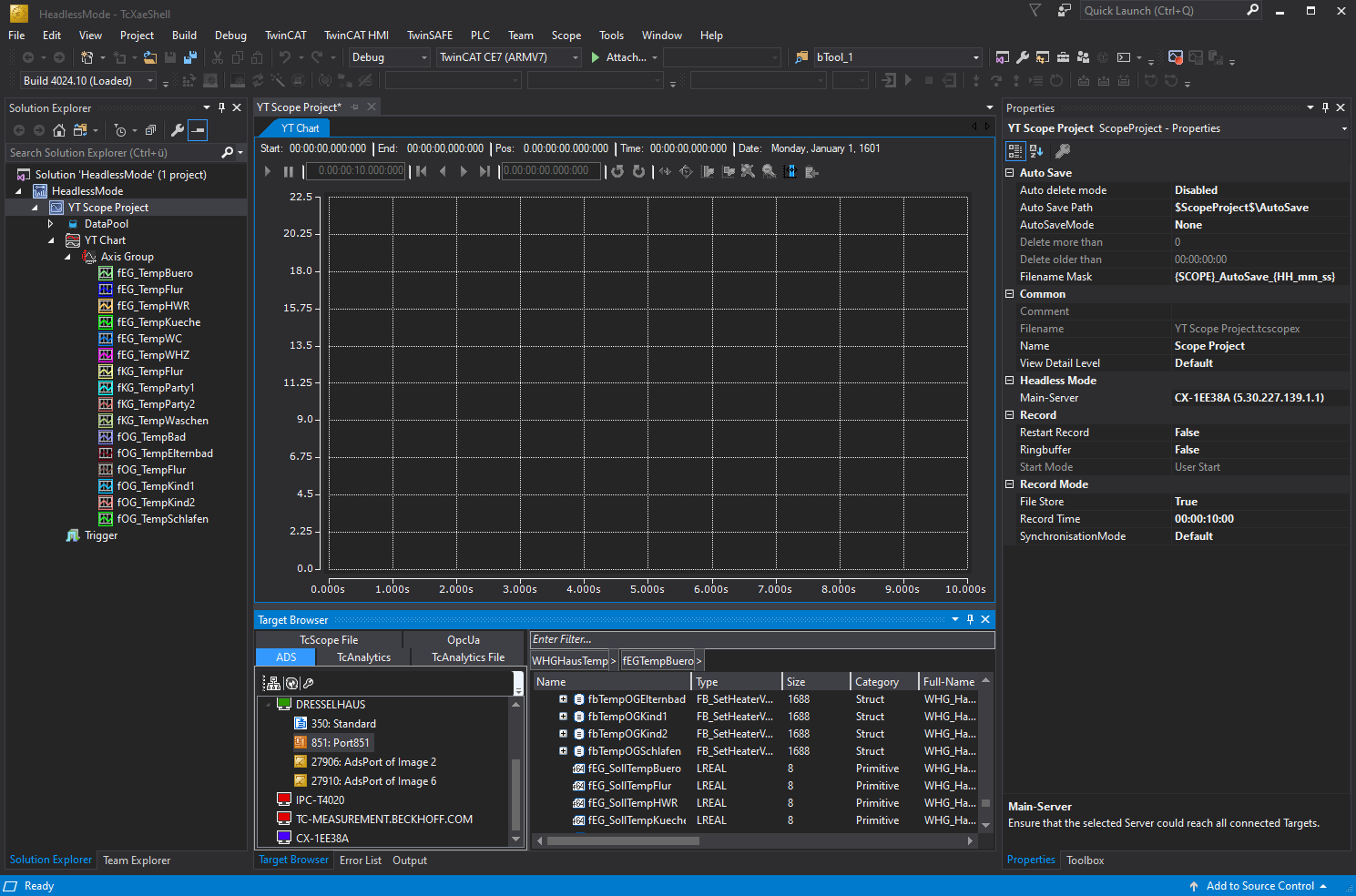Click the auto-hide pin of Solution Explorer
Viewport: 1356px width, 896px height.
pyautogui.click(x=221, y=107)
